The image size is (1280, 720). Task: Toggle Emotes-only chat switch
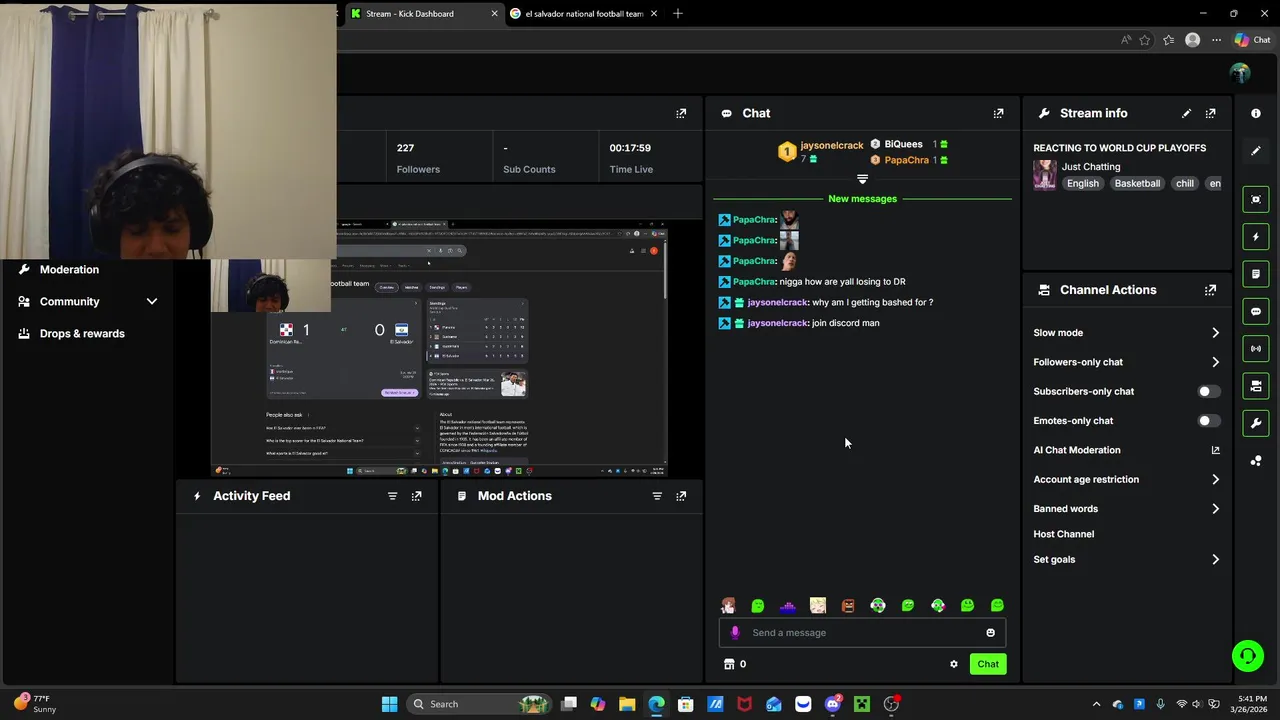point(1209,421)
